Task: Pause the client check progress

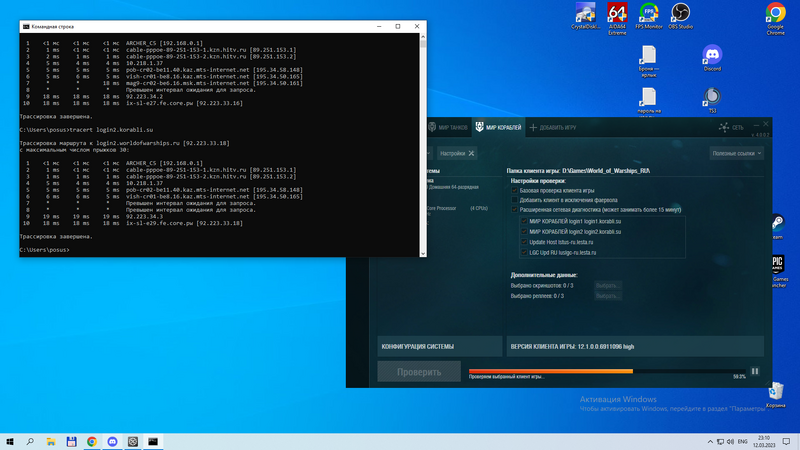Action: (x=755, y=371)
